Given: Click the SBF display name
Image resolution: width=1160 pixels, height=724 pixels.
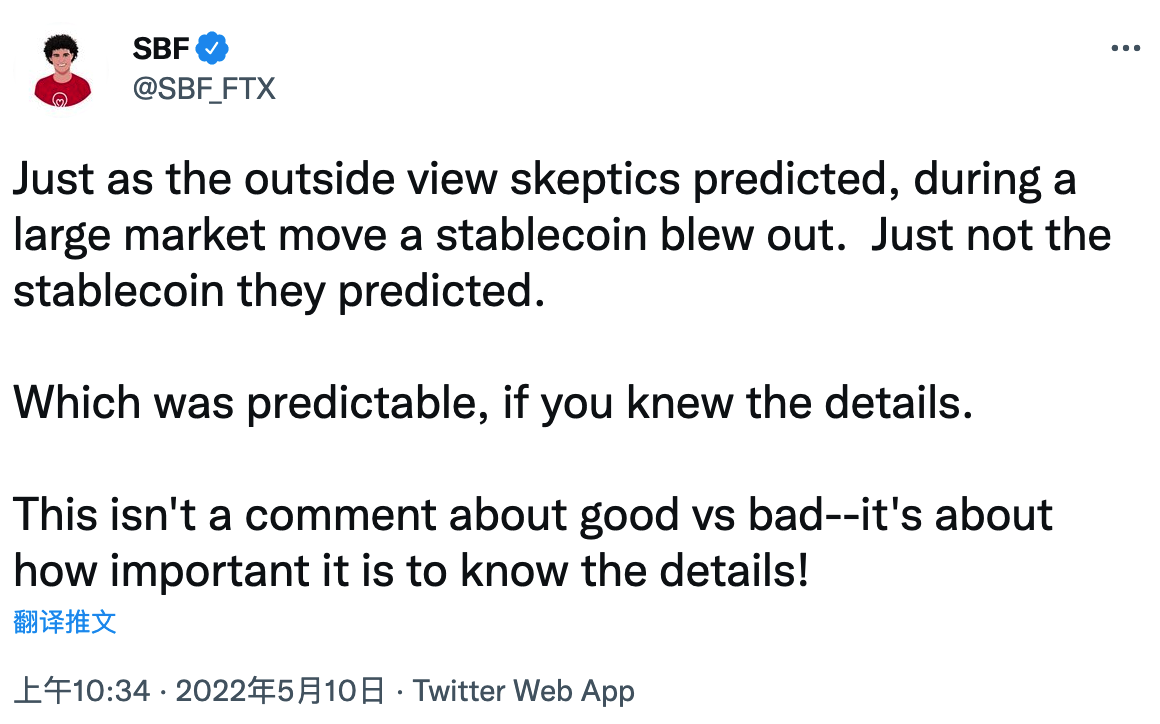Looking at the screenshot, I should click(x=161, y=49).
